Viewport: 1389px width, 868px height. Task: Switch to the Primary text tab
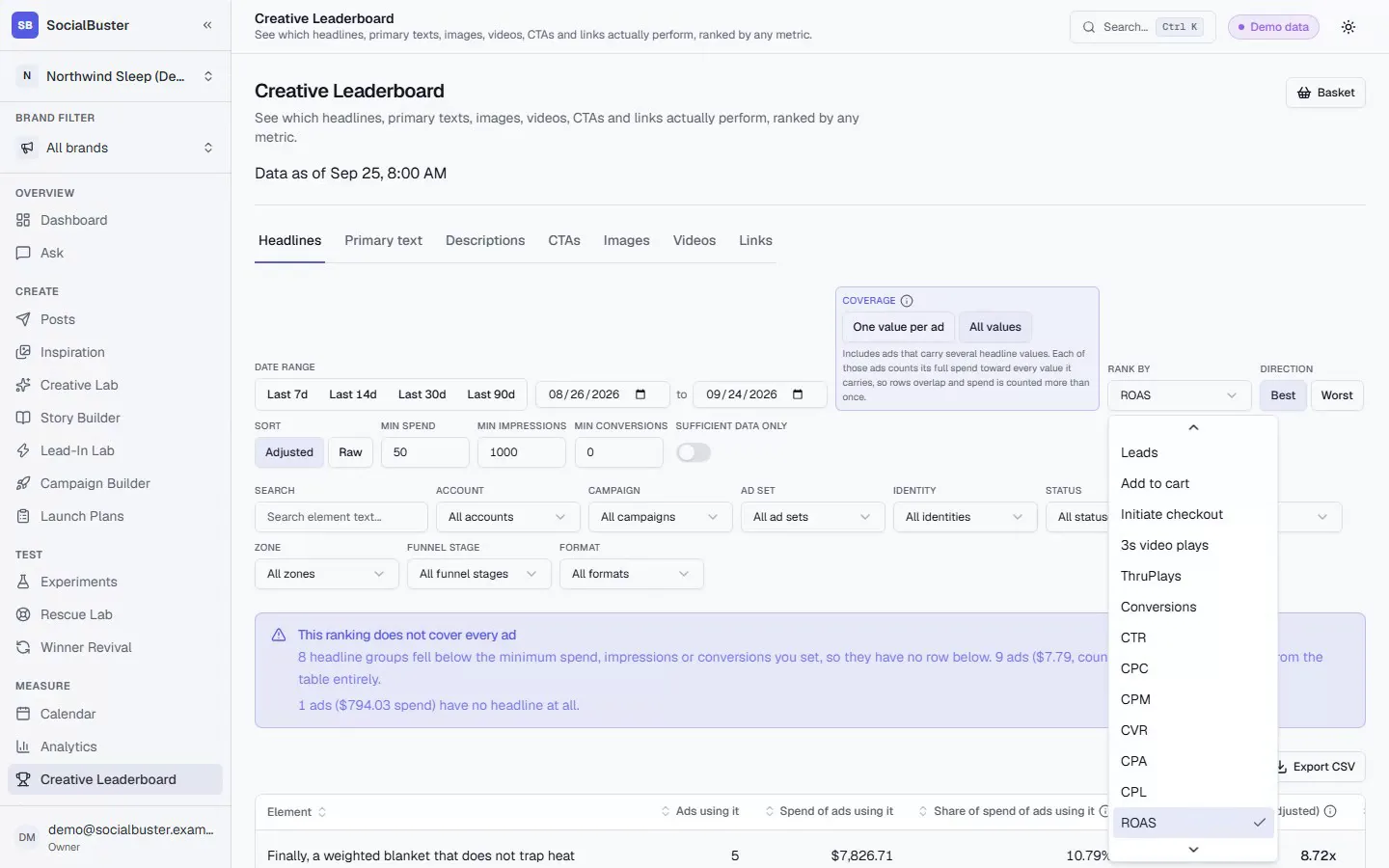(383, 240)
